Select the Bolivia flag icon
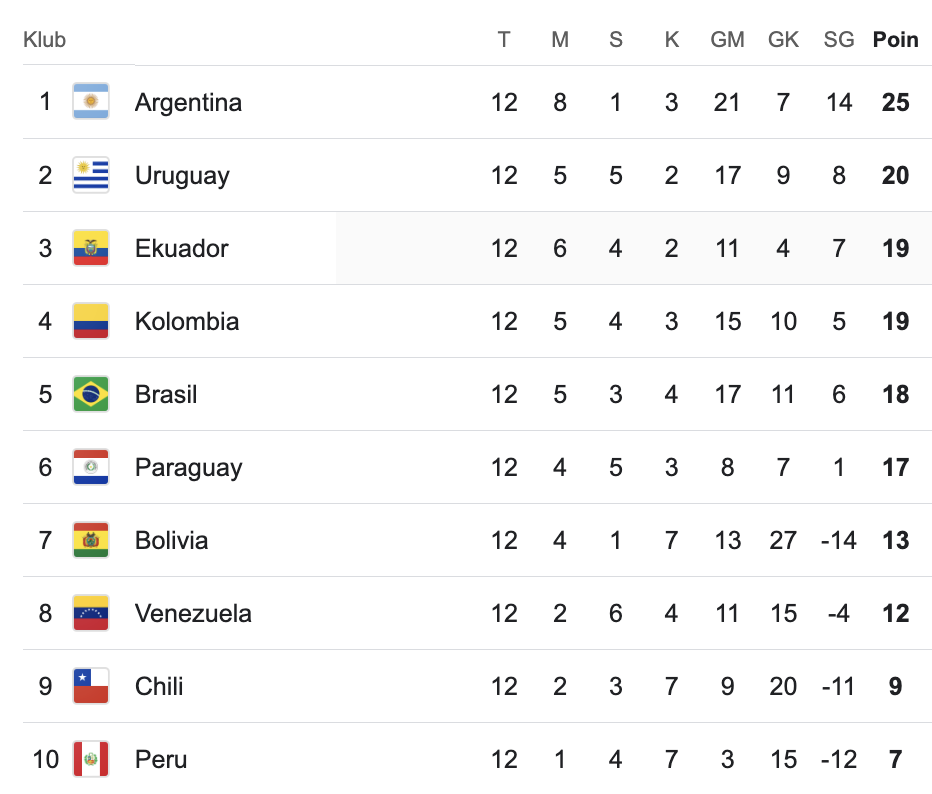 (91, 540)
